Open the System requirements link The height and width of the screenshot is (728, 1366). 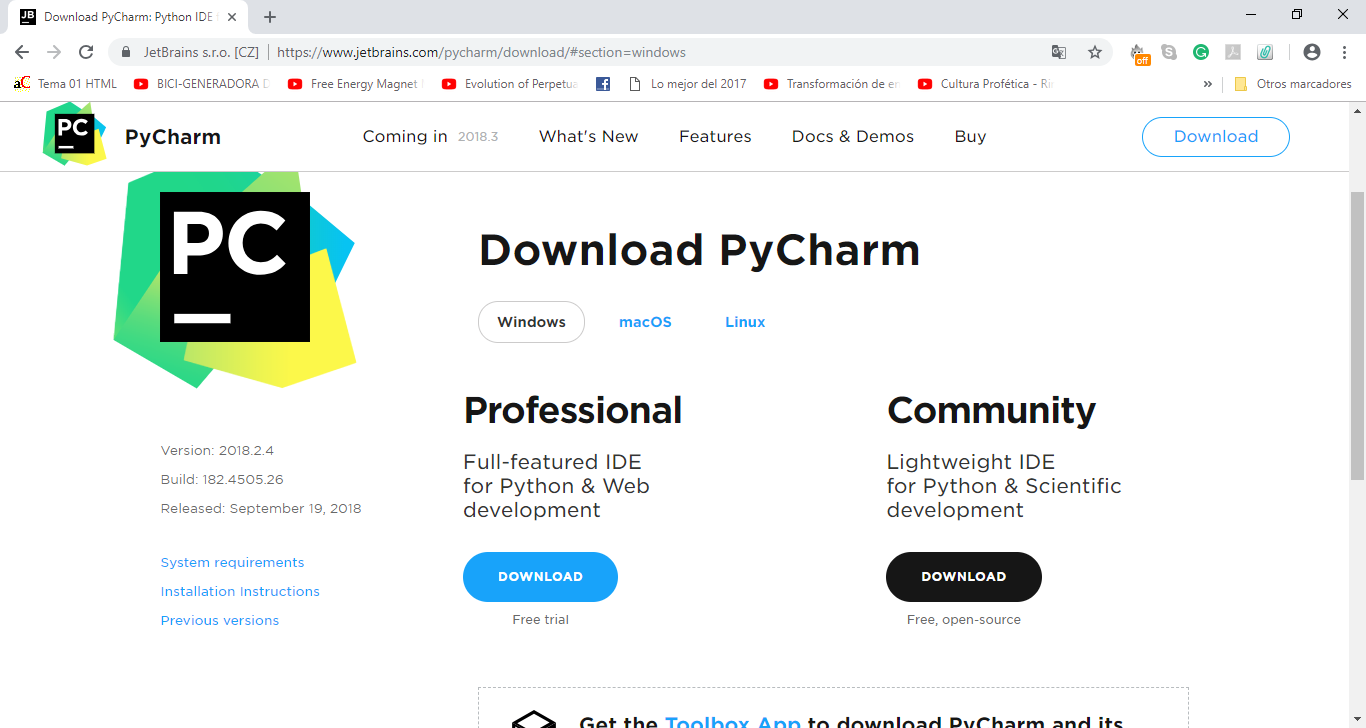click(x=232, y=563)
